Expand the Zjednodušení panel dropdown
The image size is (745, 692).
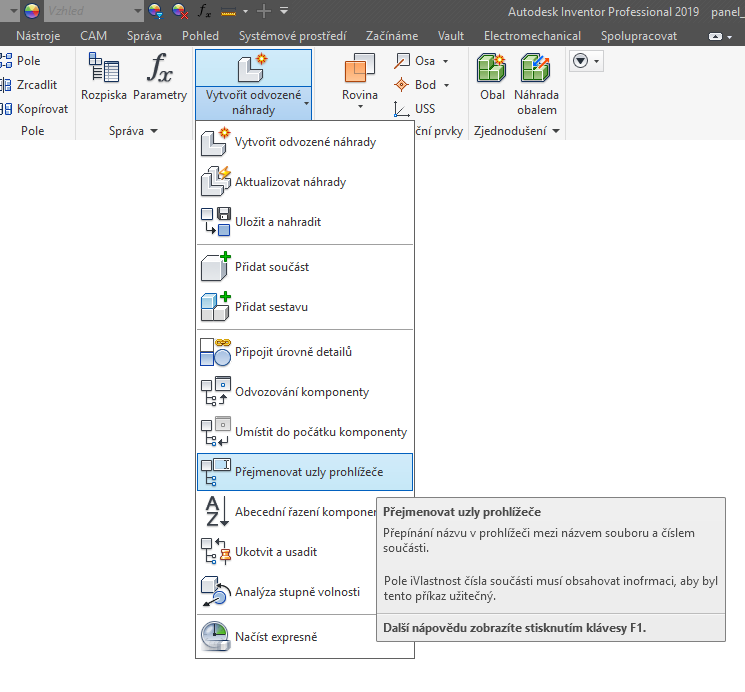(556, 131)
